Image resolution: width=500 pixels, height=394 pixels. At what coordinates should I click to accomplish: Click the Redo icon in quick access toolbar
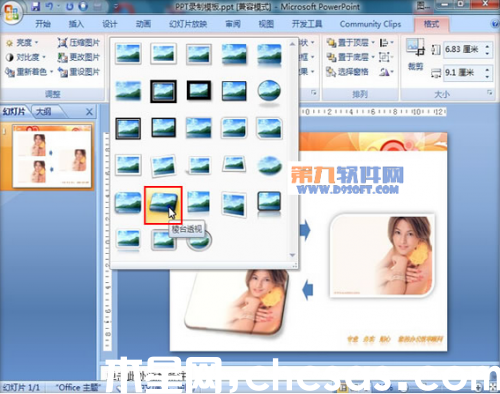click(69, 6)
